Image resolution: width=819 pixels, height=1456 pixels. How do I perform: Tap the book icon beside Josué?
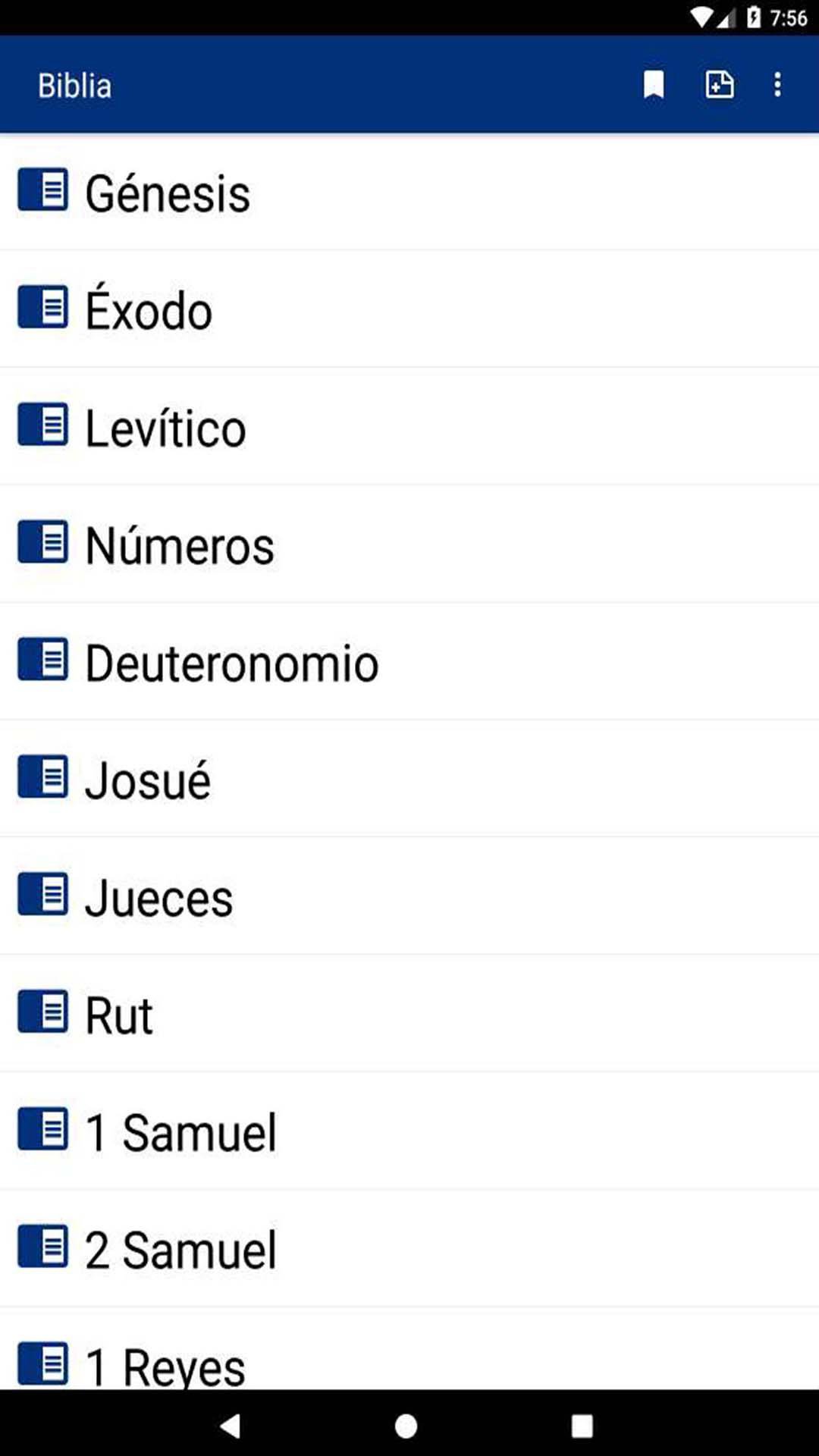pos(43,777)
